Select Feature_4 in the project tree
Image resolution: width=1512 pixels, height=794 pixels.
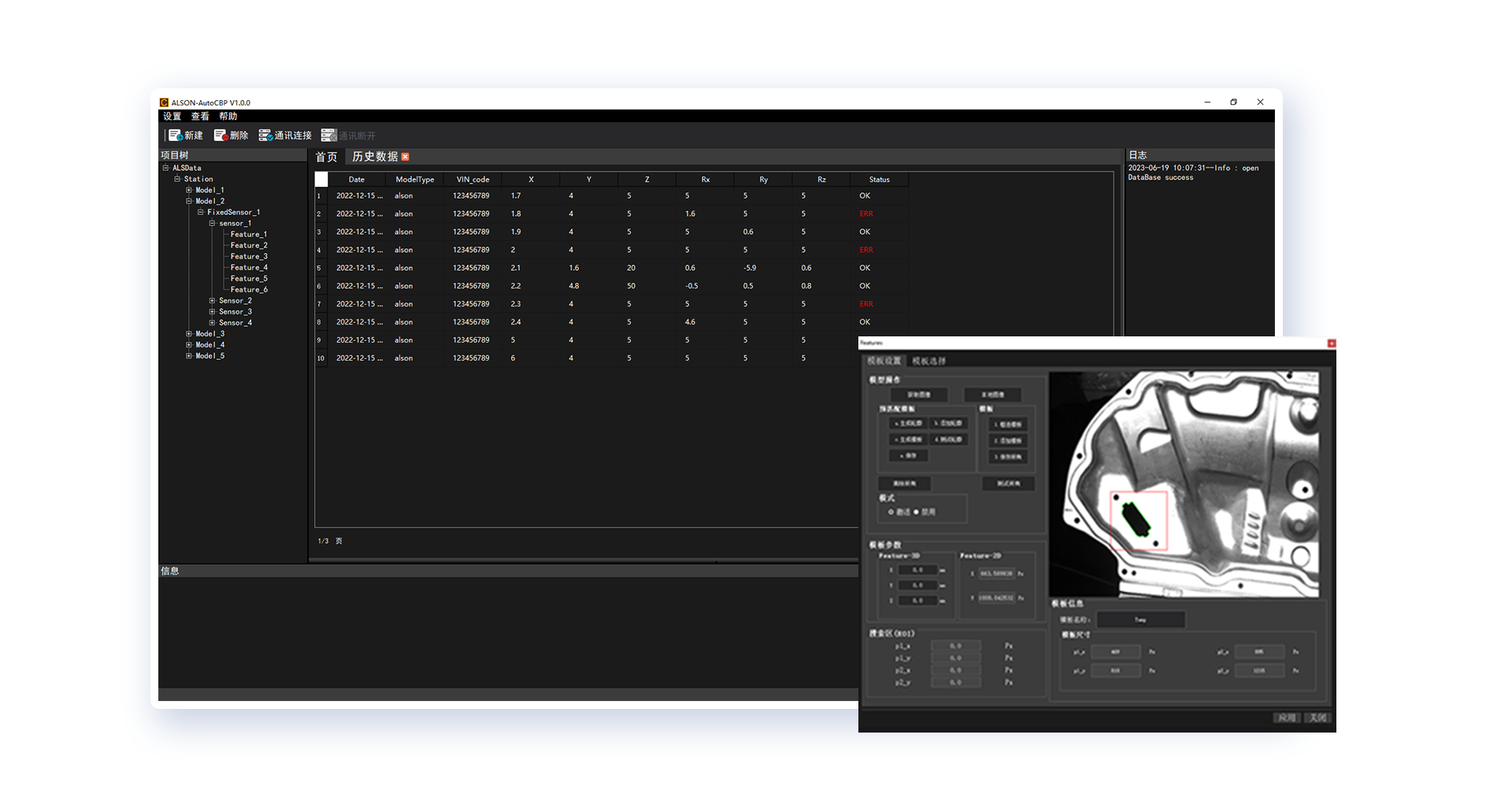249,267
